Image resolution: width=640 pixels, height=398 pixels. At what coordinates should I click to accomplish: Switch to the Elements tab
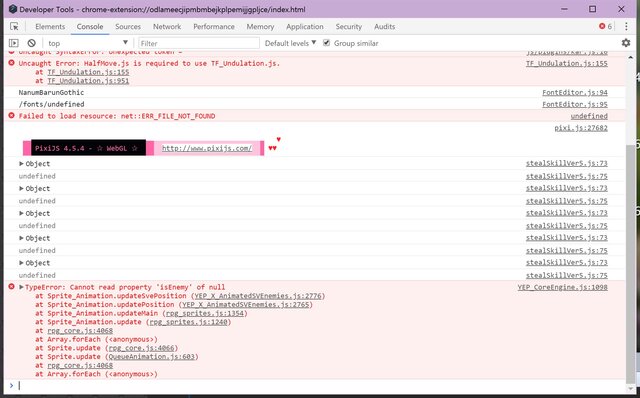50,27
